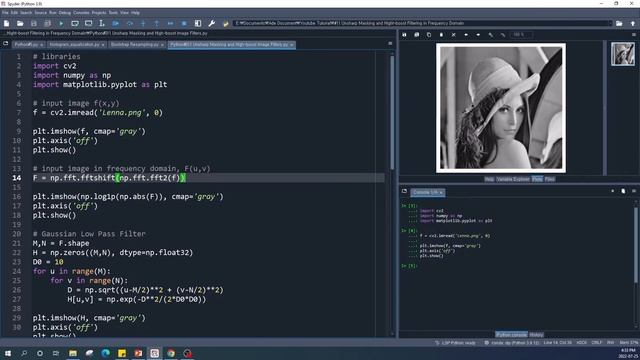The width and height of the screenshot is (640, 360).
Task: Open the Run menu
Action: click(53, 13)
